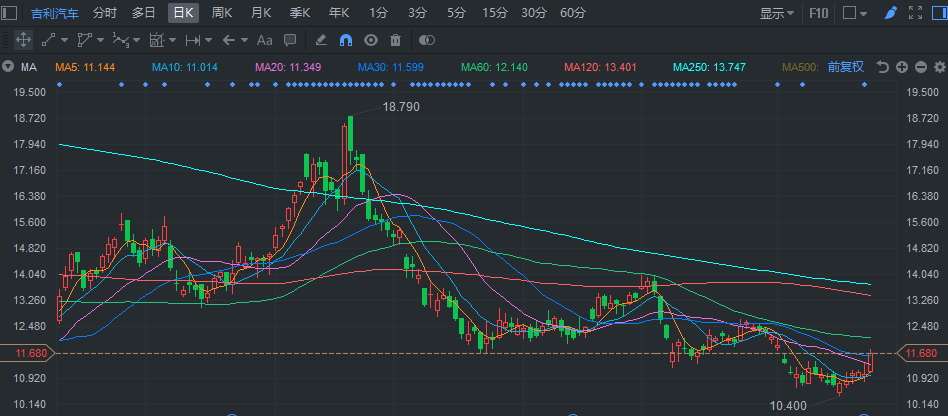Zoom out chart with minus icon

coord(921,67)
